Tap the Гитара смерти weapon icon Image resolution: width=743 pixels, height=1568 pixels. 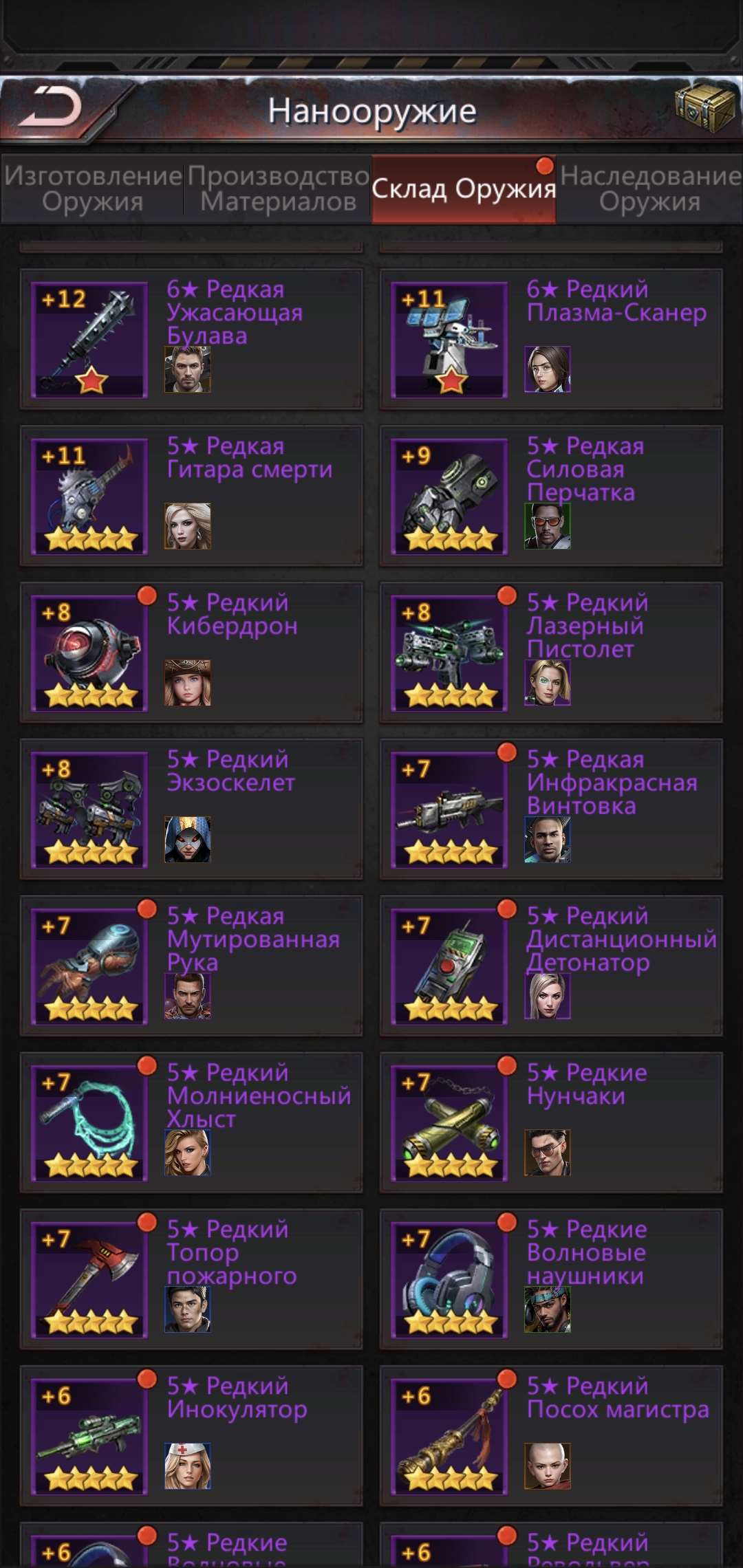click(x=90, y=497)
